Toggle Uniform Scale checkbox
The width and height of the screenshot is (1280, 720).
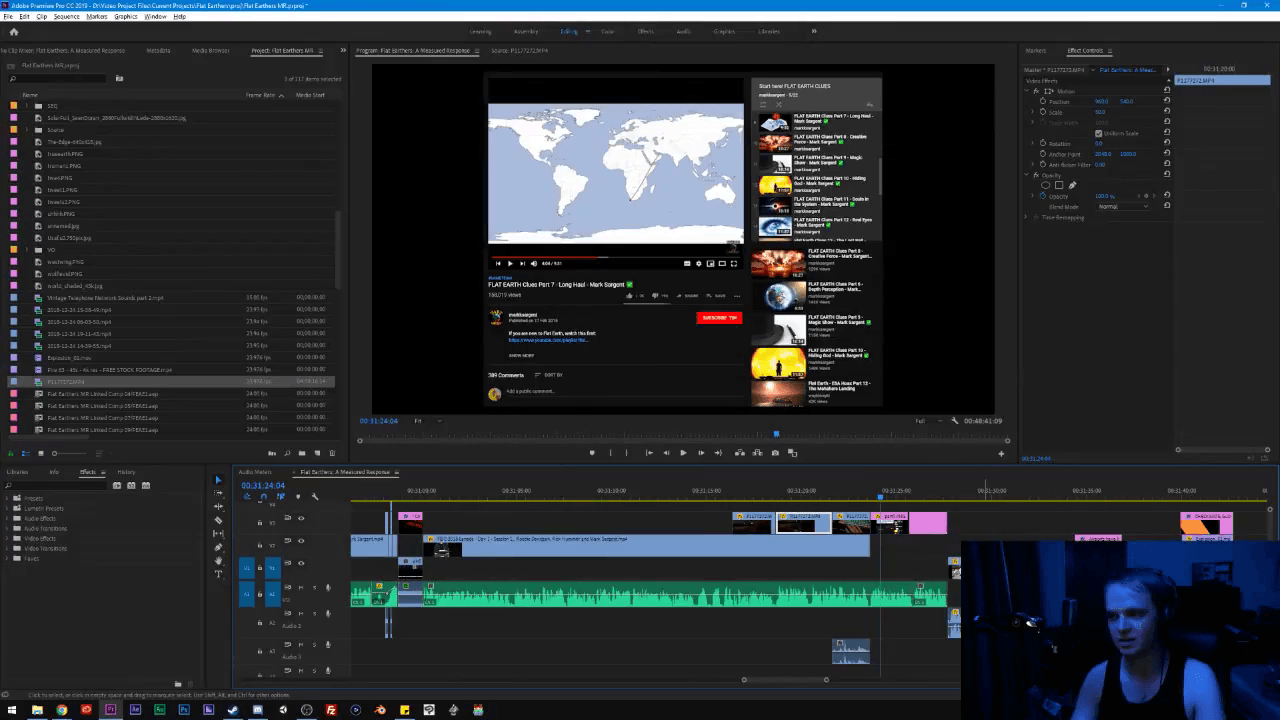1098,133
